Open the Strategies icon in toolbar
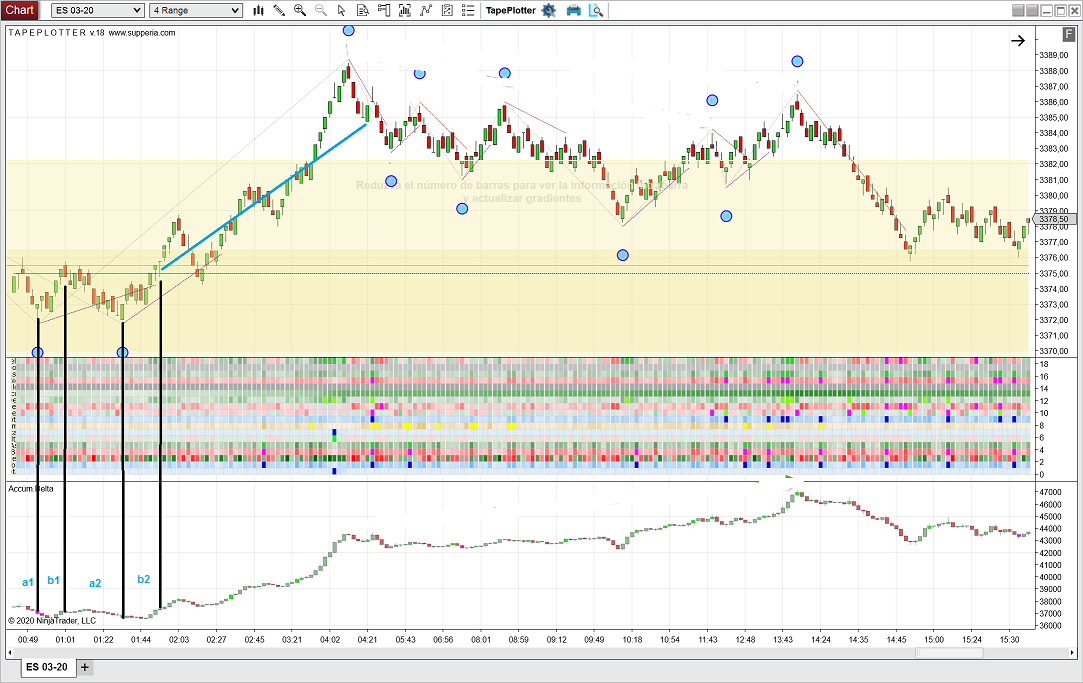The image size is (1083, 683). click(x=447, y=10)
